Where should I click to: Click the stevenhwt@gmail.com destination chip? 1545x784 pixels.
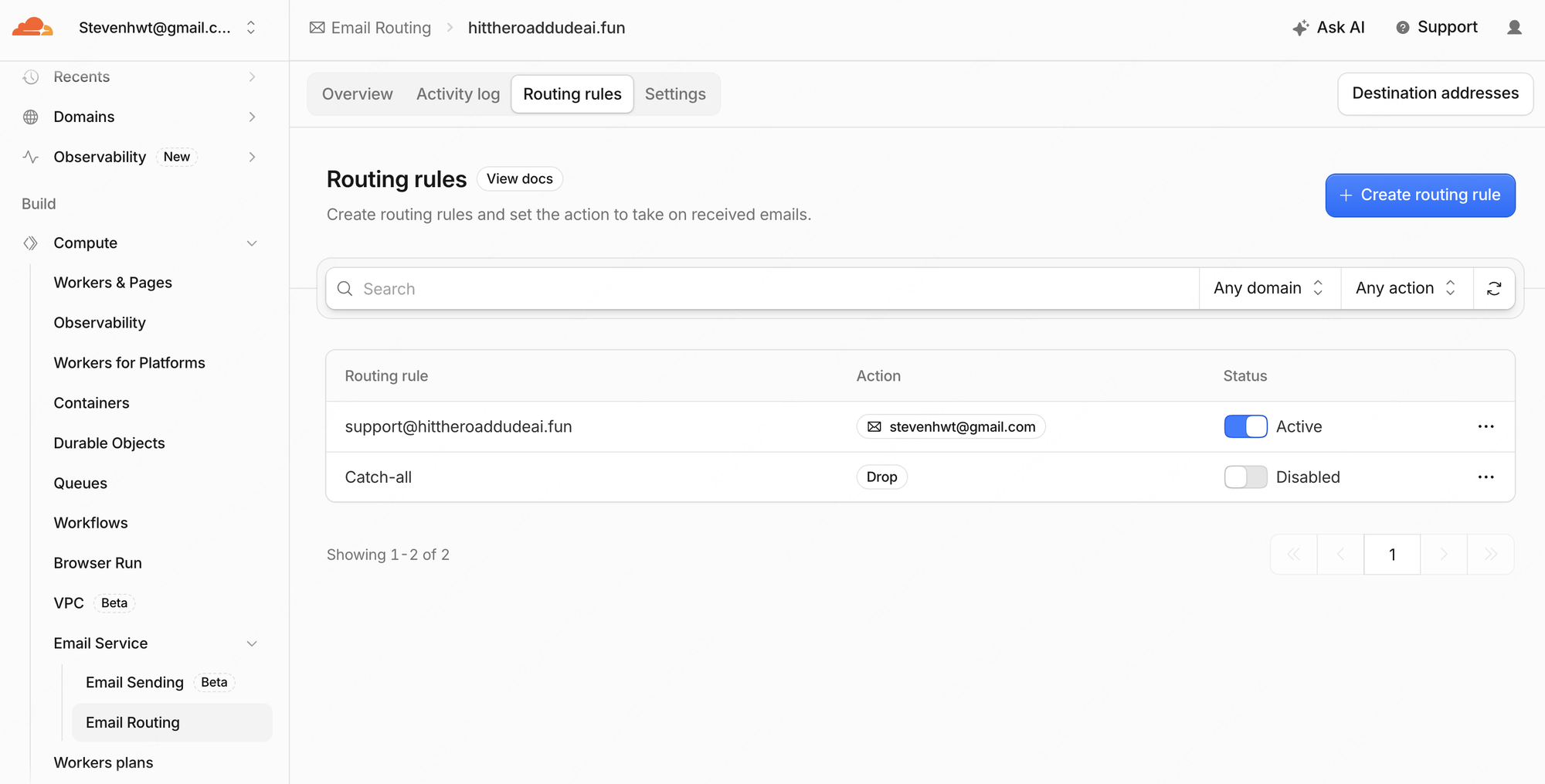pyautogui.click(x=951, y=426)
